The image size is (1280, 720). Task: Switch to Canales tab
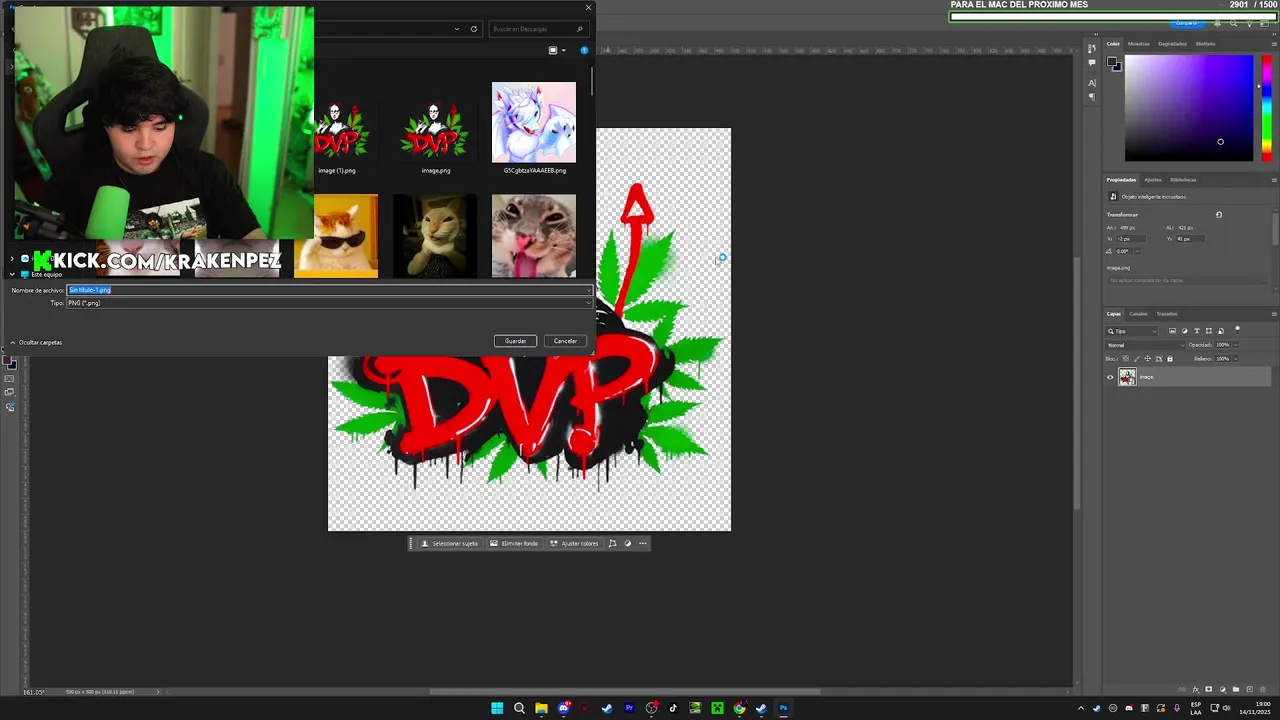1138,314
